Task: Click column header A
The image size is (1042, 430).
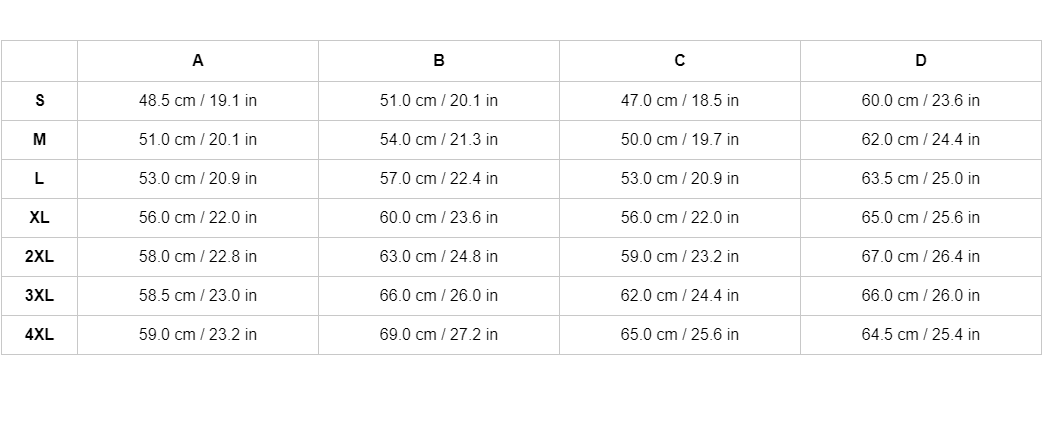Action: [198, 61]
